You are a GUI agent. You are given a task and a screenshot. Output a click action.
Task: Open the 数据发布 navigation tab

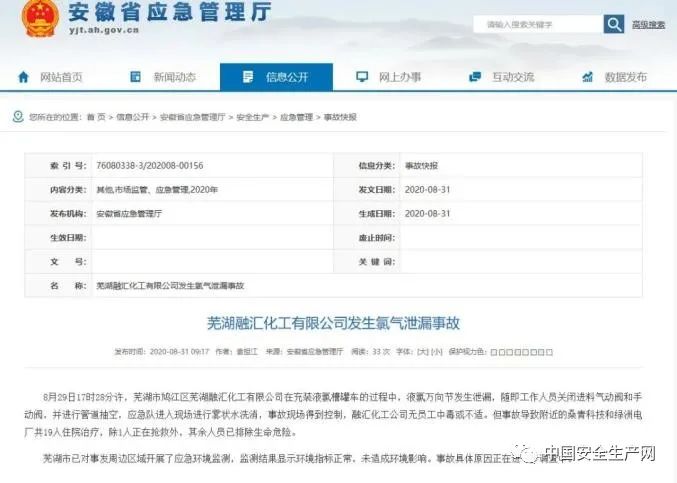[x=615, y=77]
